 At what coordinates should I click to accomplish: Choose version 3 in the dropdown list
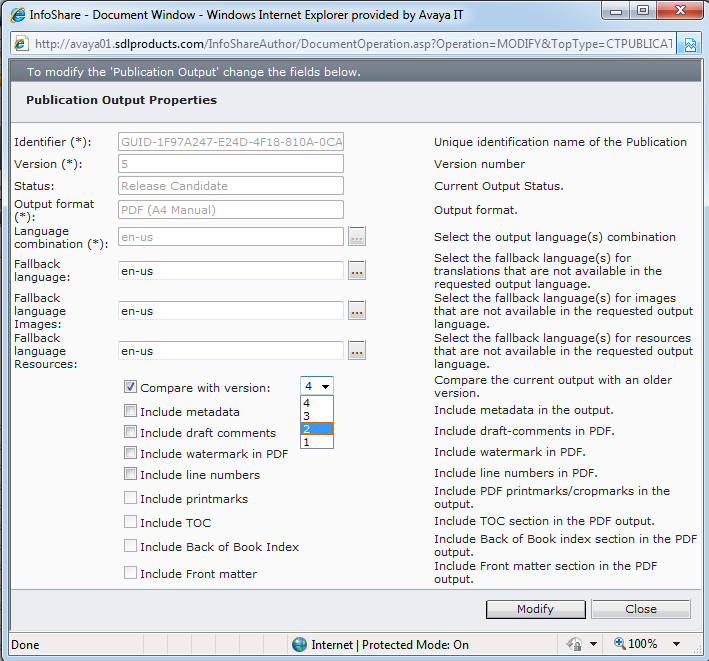(317, 416)
